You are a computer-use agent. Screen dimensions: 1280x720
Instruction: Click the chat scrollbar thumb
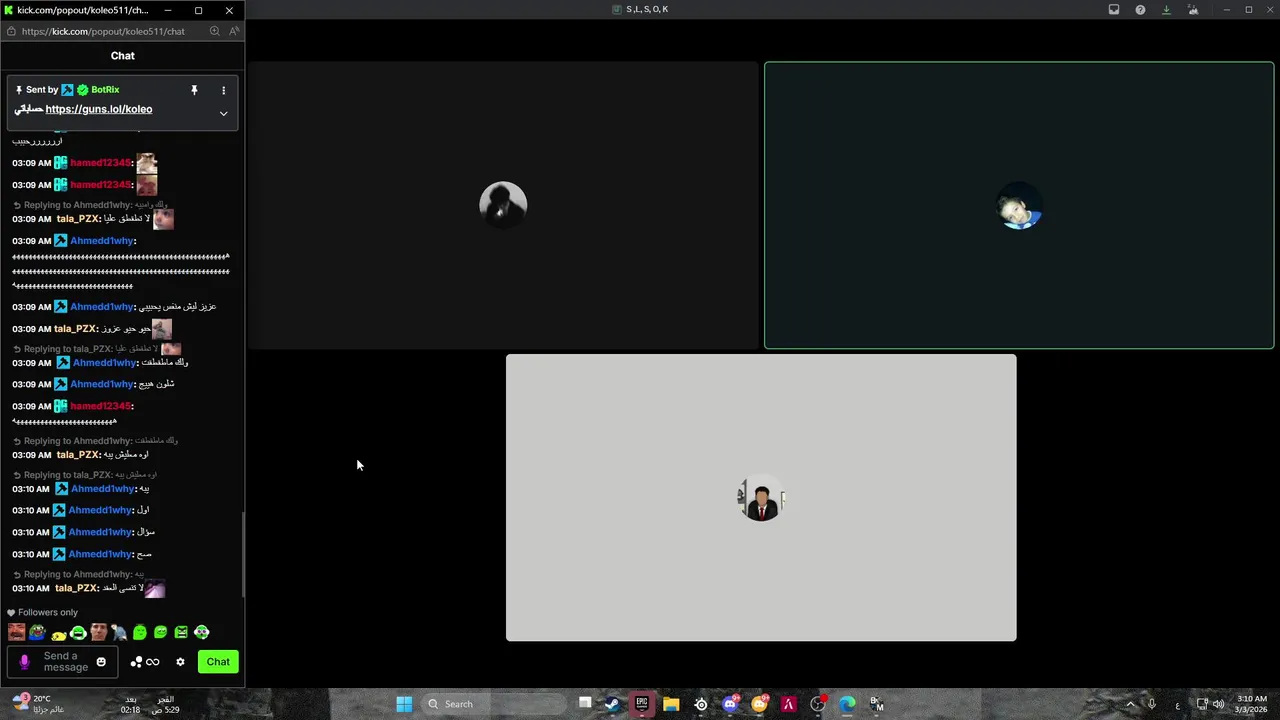coord(243,555)
